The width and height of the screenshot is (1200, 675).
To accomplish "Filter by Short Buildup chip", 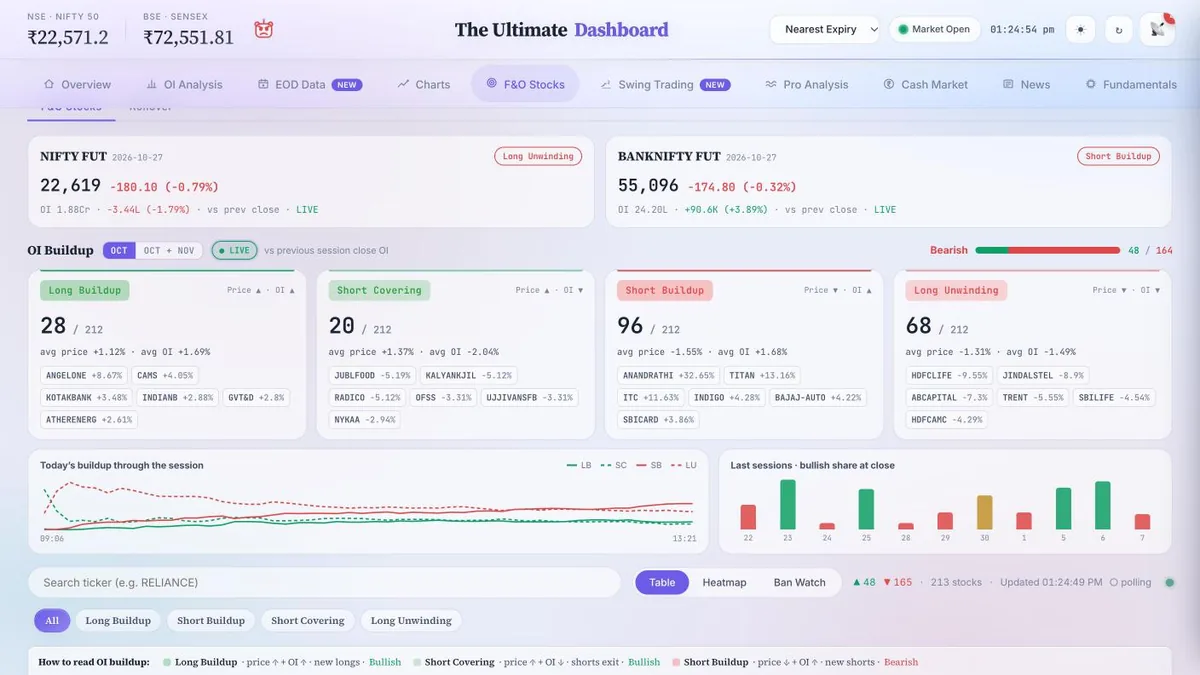I will [x=211, y=621].
